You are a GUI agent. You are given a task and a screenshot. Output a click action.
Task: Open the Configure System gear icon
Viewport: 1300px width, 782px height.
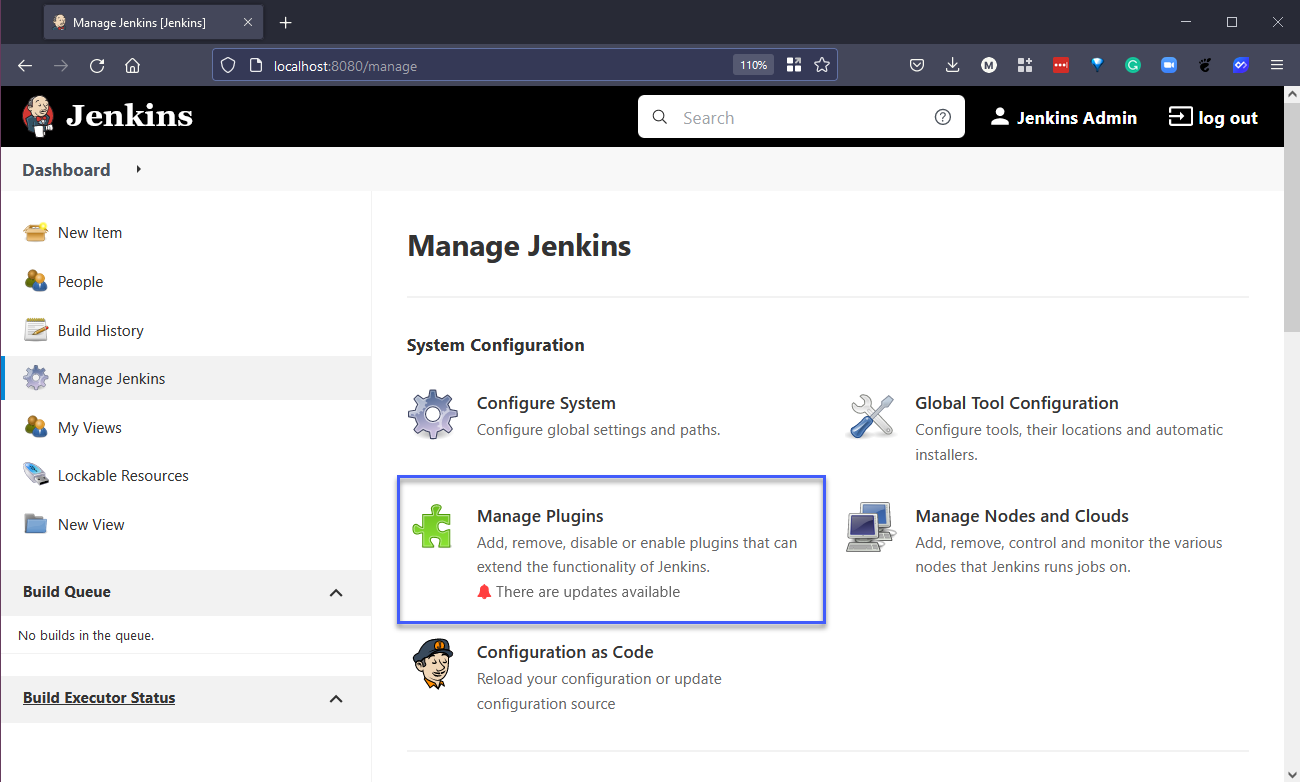pos(432,414)
